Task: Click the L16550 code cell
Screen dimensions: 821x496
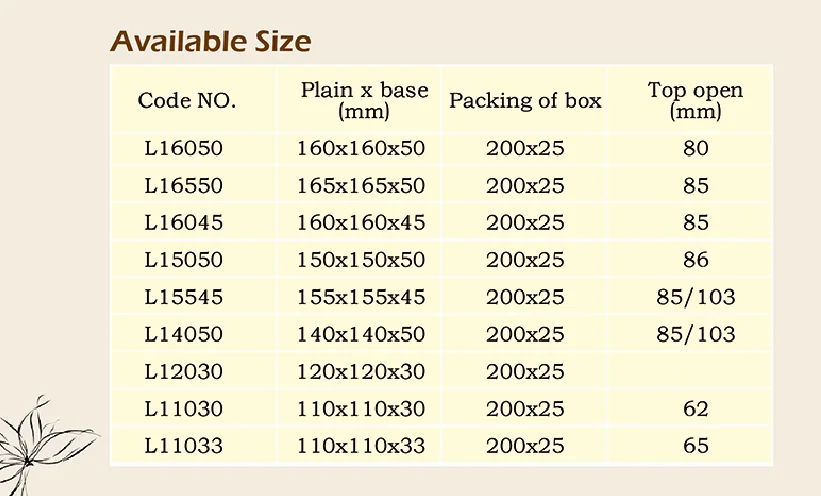Action: coord(183,186)
